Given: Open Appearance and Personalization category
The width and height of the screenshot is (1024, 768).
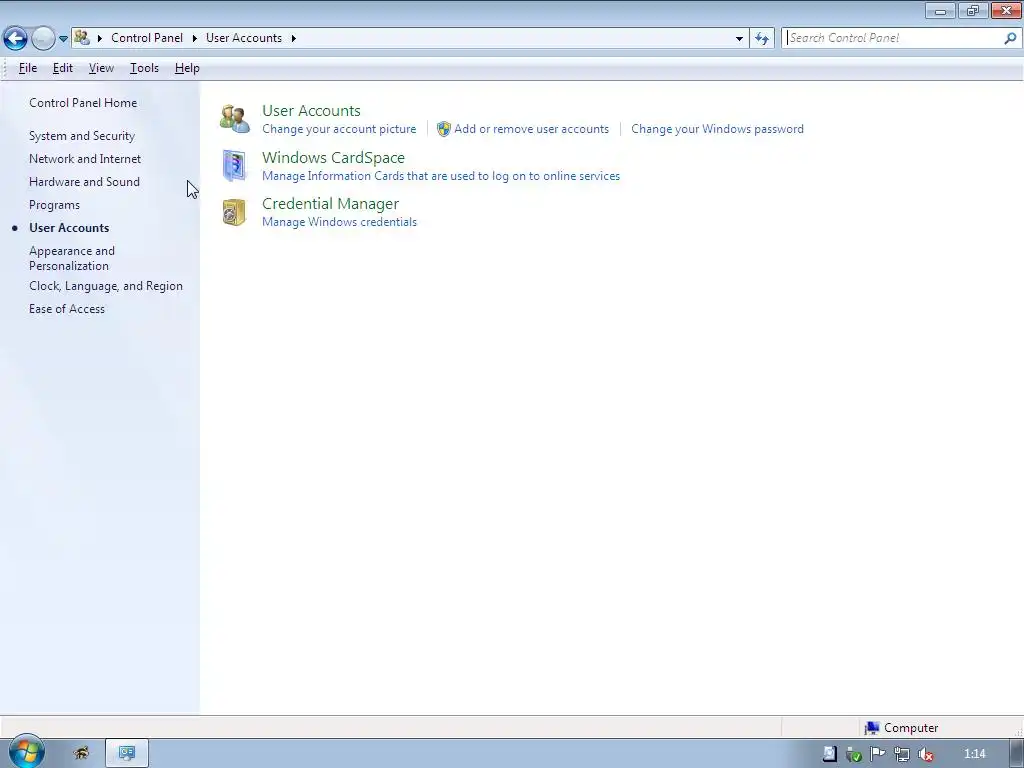Looking at the screenshot, I should [x=72, y=258].
